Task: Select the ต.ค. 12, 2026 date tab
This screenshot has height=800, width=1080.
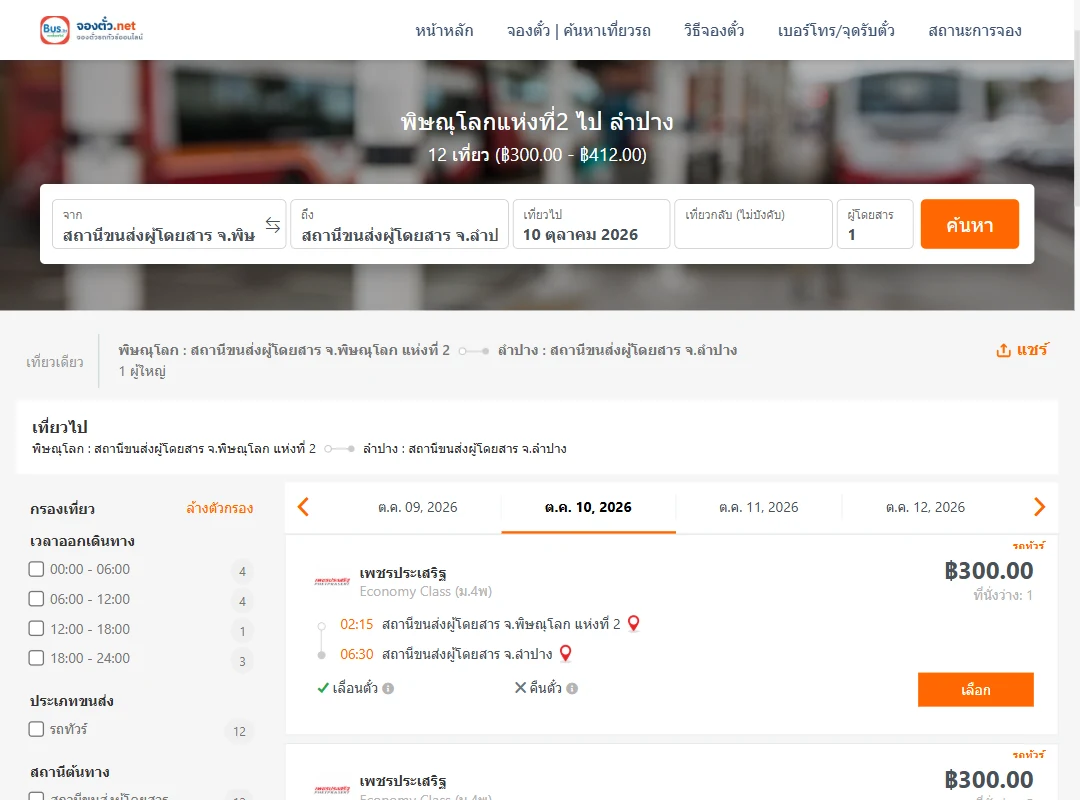Action: (925, 507)
